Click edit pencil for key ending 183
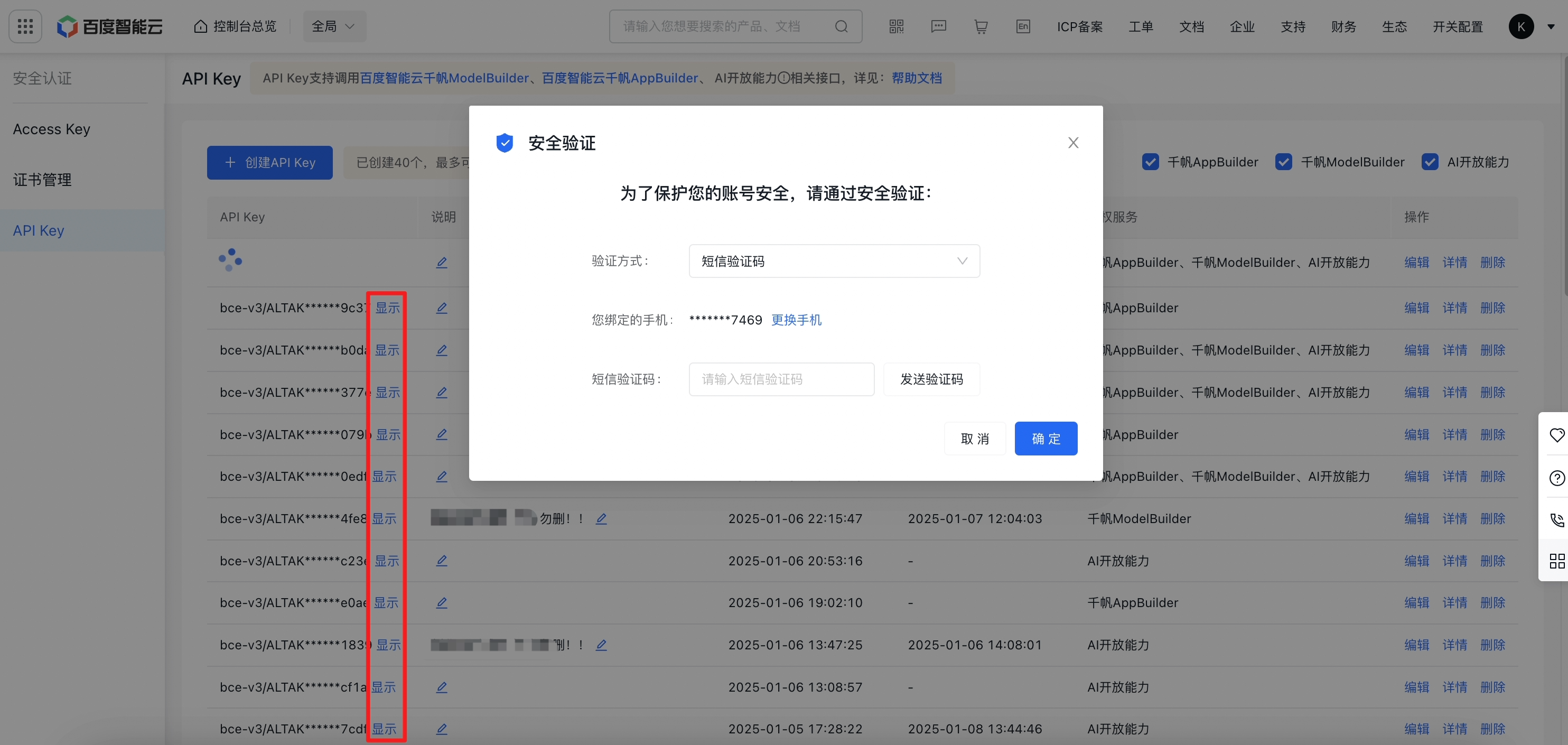The height and width of the screenshot is (745, 1568). (x=601, y=645)
